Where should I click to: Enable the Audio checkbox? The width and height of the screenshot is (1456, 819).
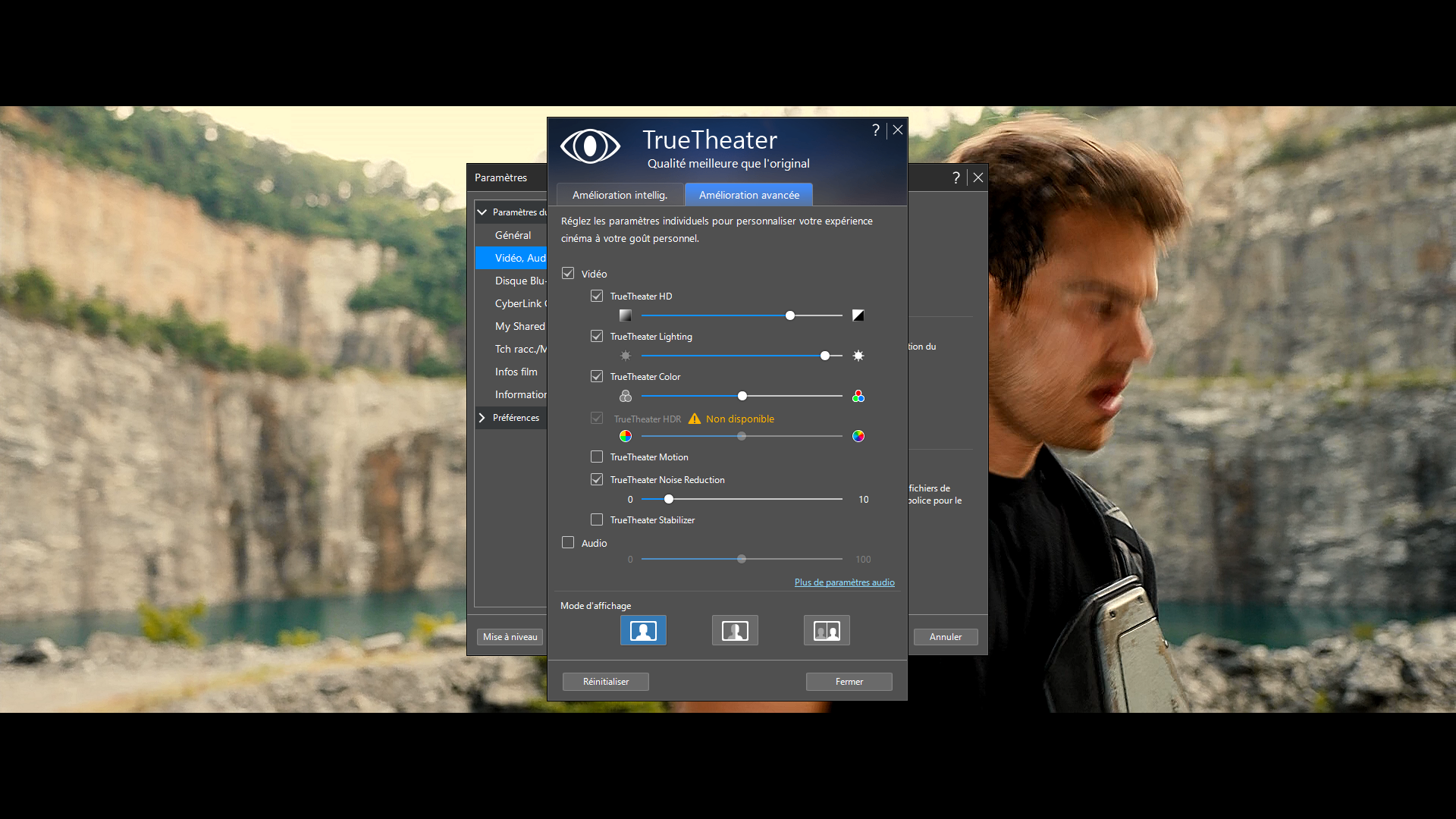[x=568, y=542]
